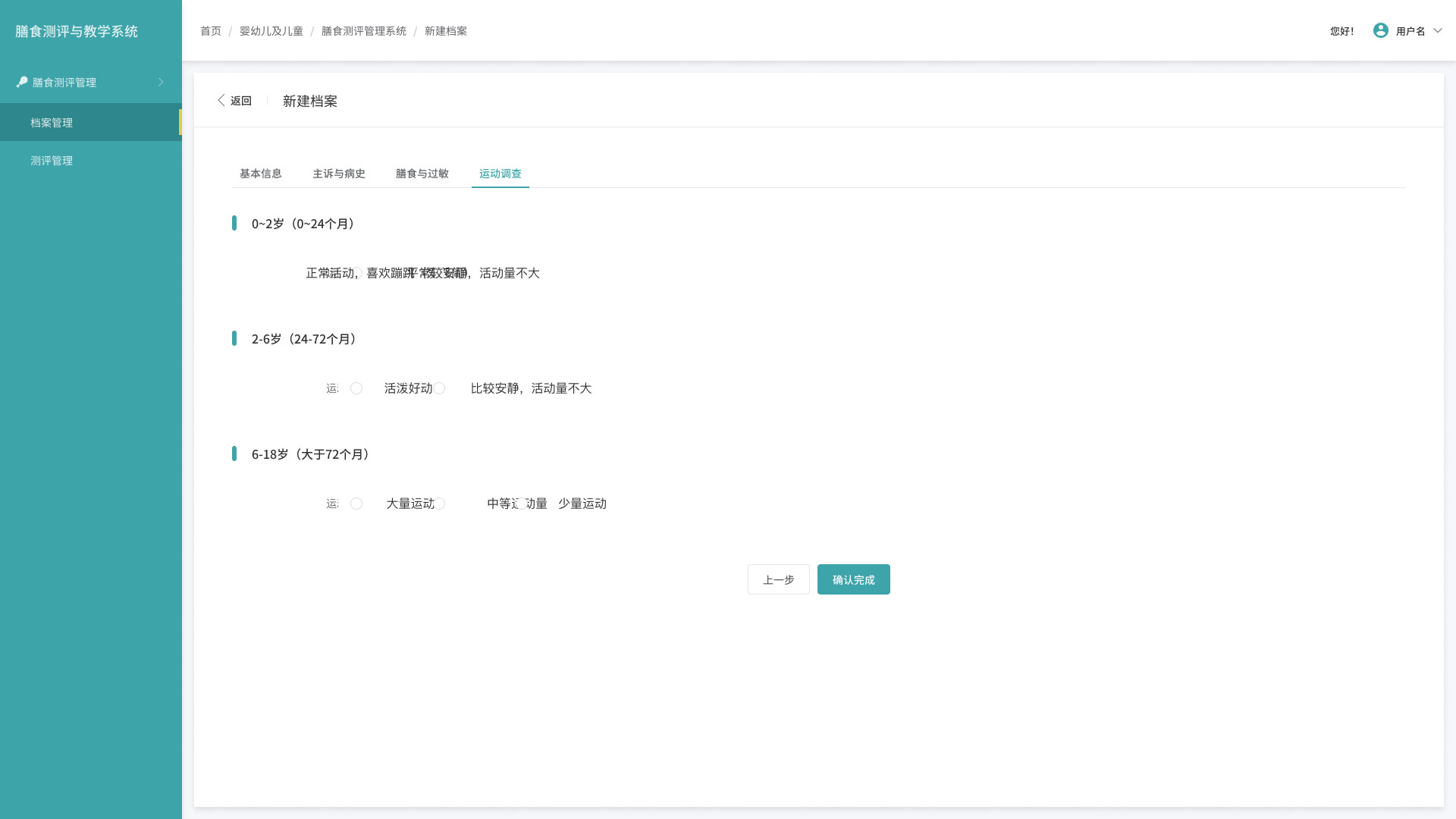
Task: Click the 6-18岁（大于72个月） section heading
Action: click(312, 454)
